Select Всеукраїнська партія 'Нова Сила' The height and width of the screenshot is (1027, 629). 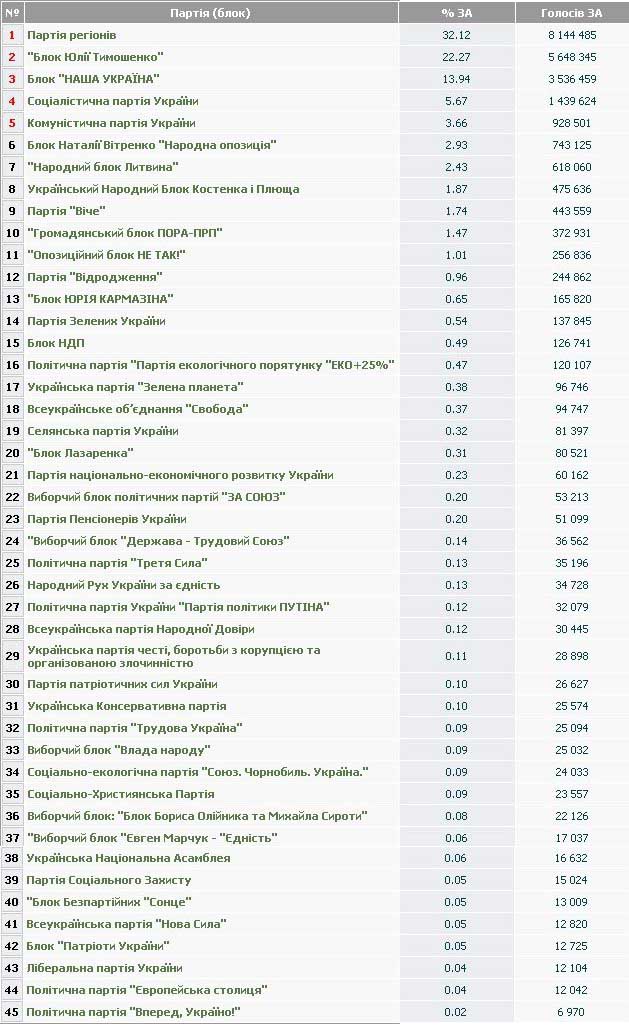pyautogui.click(x=126, y=924)
